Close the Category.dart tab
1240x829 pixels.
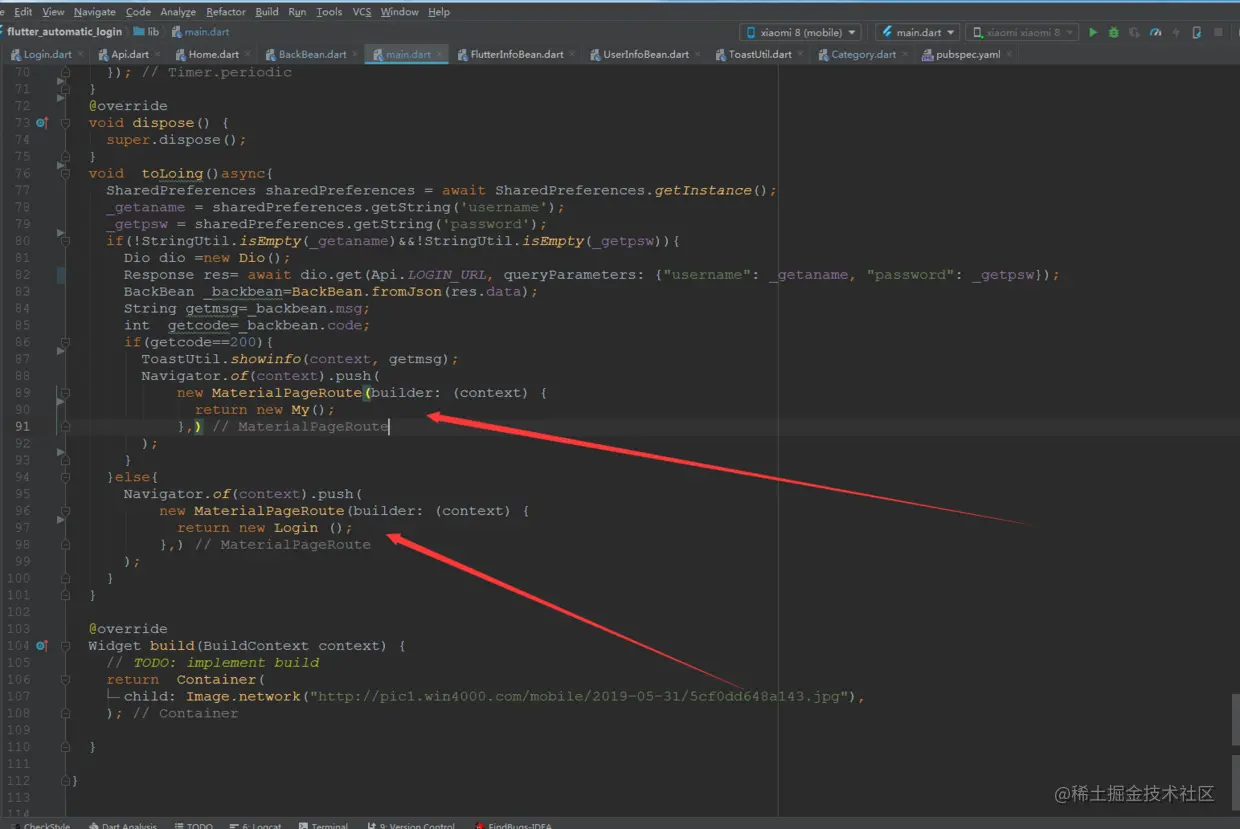[x=907, y=55]
